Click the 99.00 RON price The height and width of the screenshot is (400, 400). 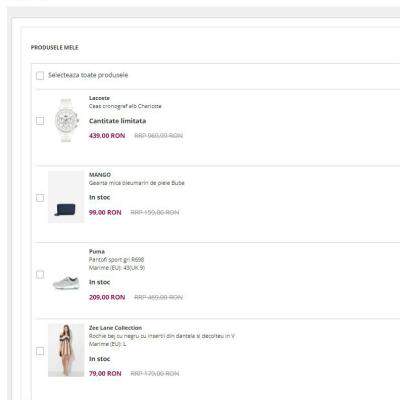[x=105, y=212]
